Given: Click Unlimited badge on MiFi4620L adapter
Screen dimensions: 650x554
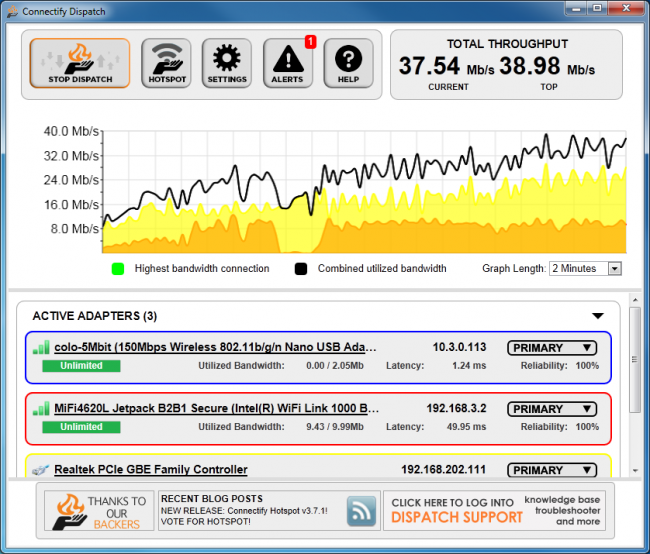Looking at the screenshot, I should pyautogui.click(x=81, y=427).
